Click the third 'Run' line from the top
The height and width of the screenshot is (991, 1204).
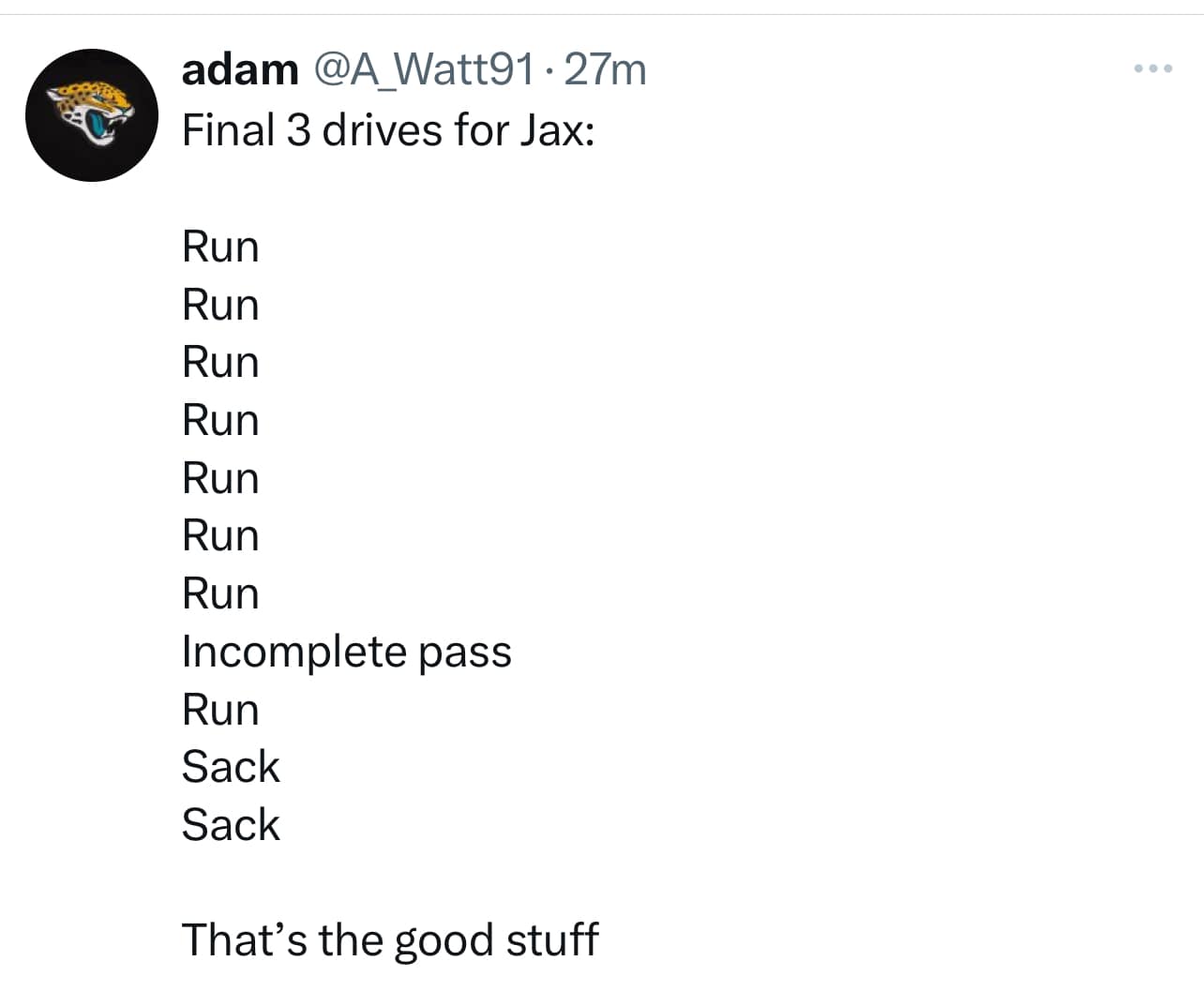coord(220,363)
